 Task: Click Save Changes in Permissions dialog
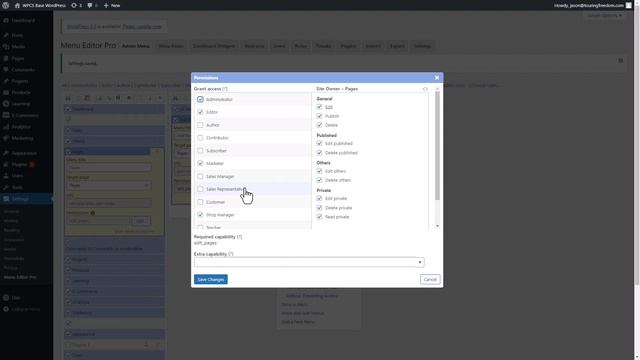[x=211, y=280]
